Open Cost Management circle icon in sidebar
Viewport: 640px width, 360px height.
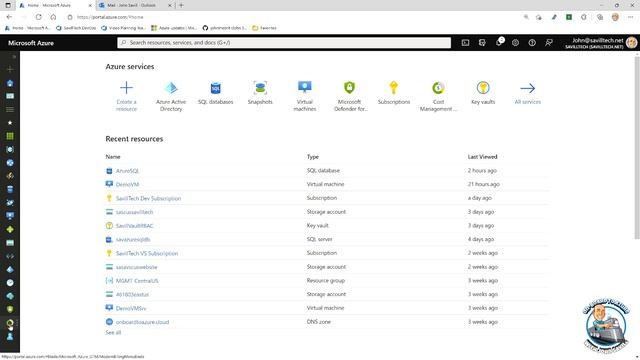[x=10, y=323]
